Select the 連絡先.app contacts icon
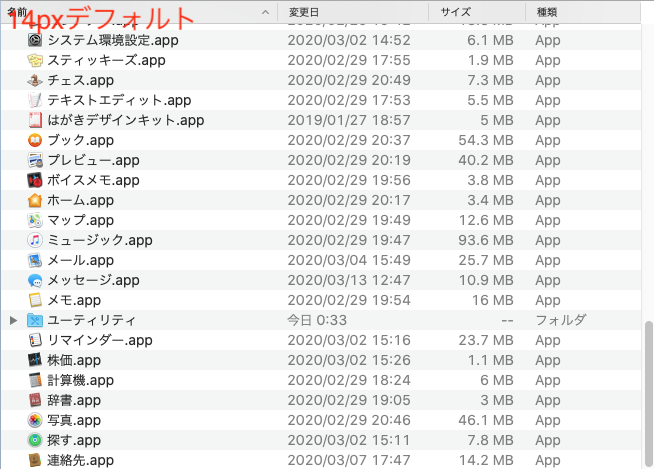 [35, 460]
